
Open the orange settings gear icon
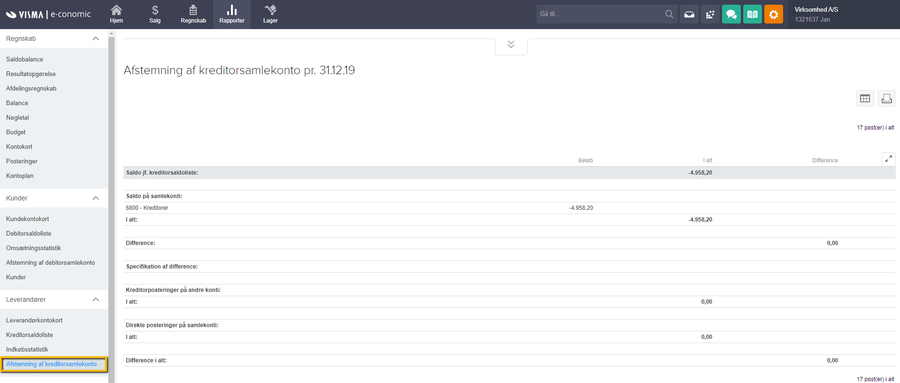(774, 14)
